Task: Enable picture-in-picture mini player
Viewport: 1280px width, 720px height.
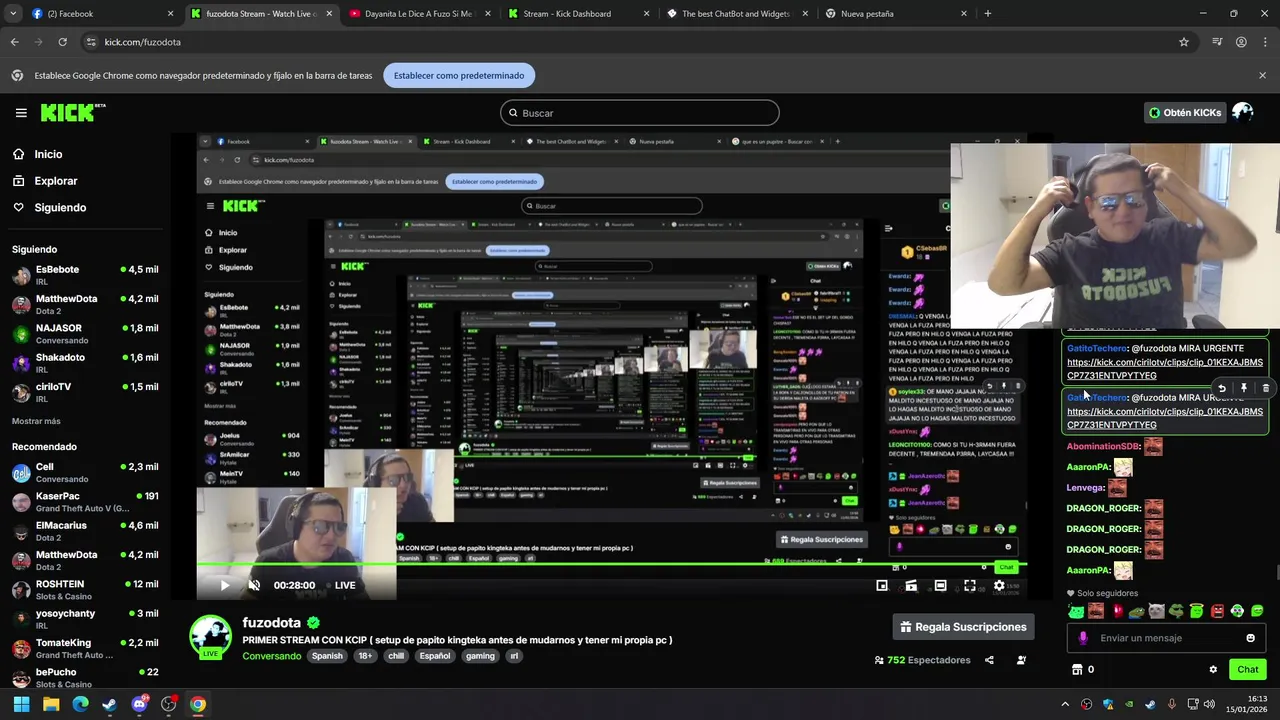Action: click(x=881, y=585)
